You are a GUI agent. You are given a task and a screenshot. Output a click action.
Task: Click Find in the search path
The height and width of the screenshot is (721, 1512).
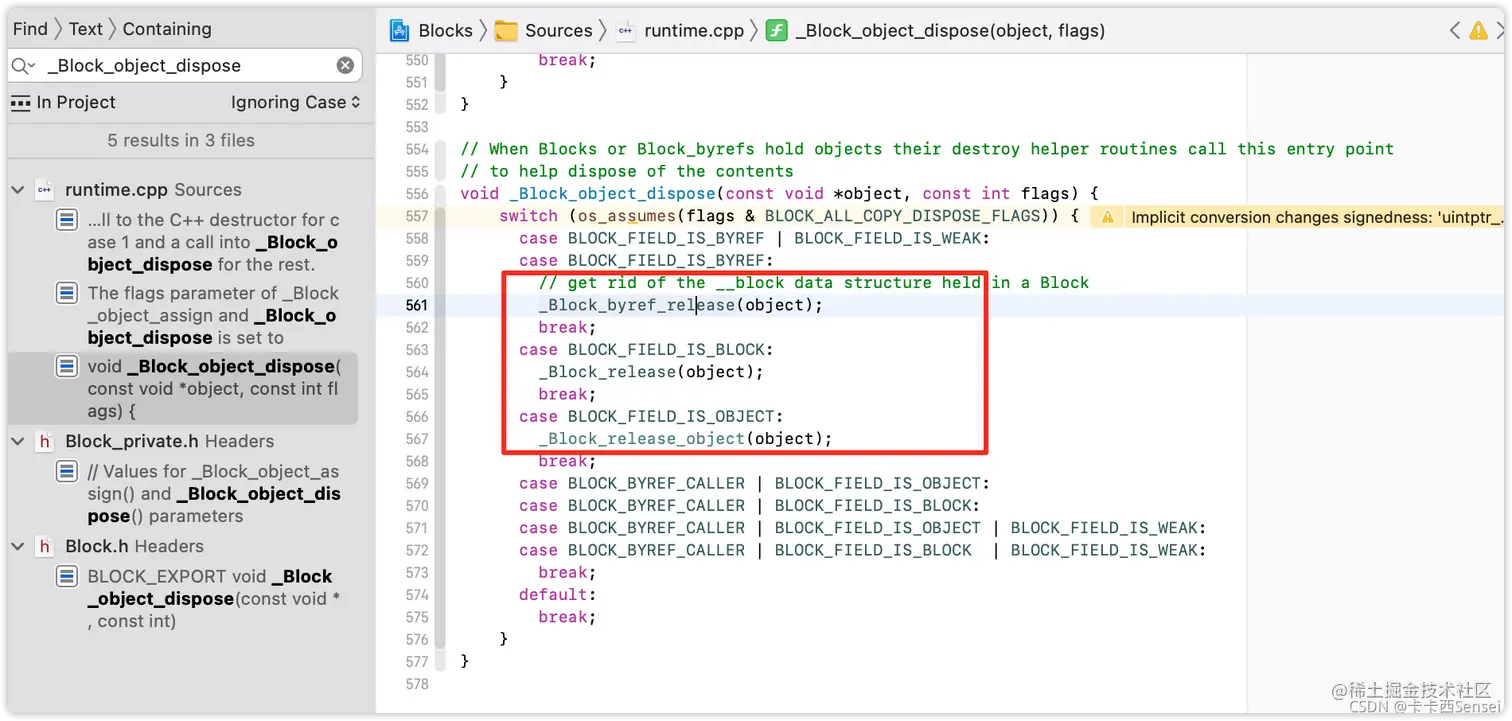point(30,29)
